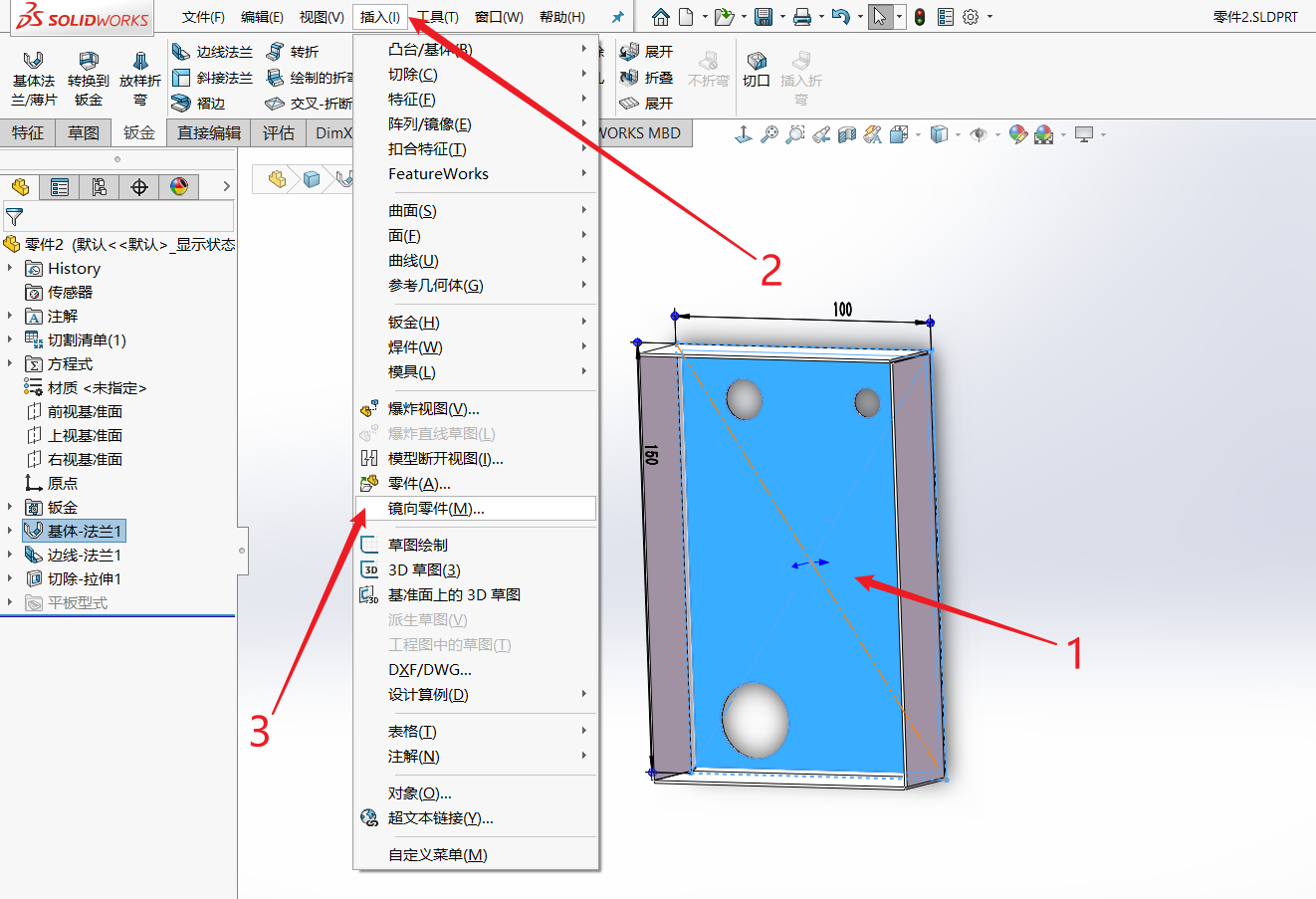Image resolution: width=1316 pixels, height=899 pixels.
Task: Create a new document with the blank page icon
Action: (686, 17)
